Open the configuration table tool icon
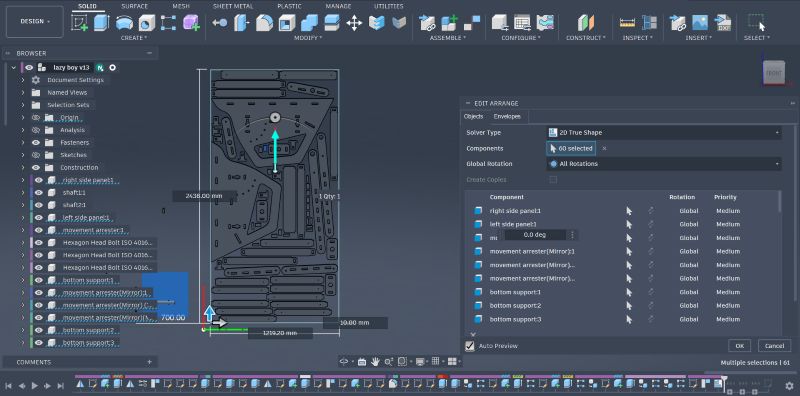800x396 pixels. 522,22
